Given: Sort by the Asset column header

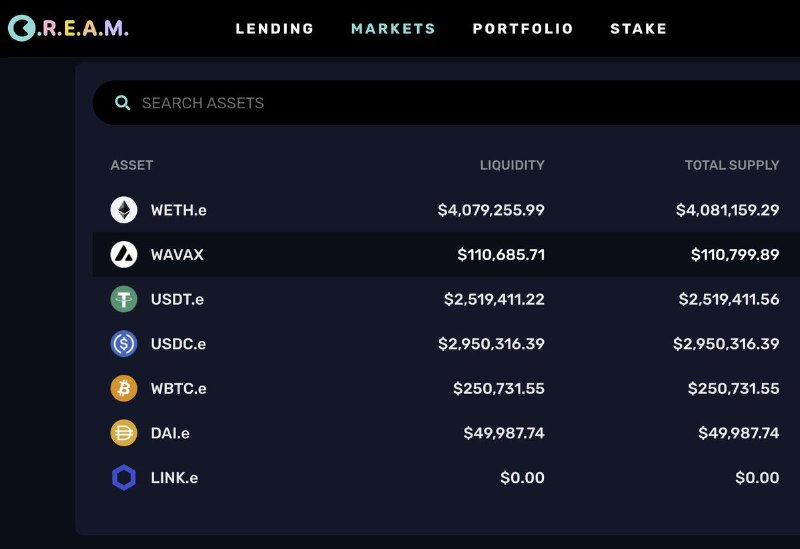Looking at the screenshot, I should 132,165.
